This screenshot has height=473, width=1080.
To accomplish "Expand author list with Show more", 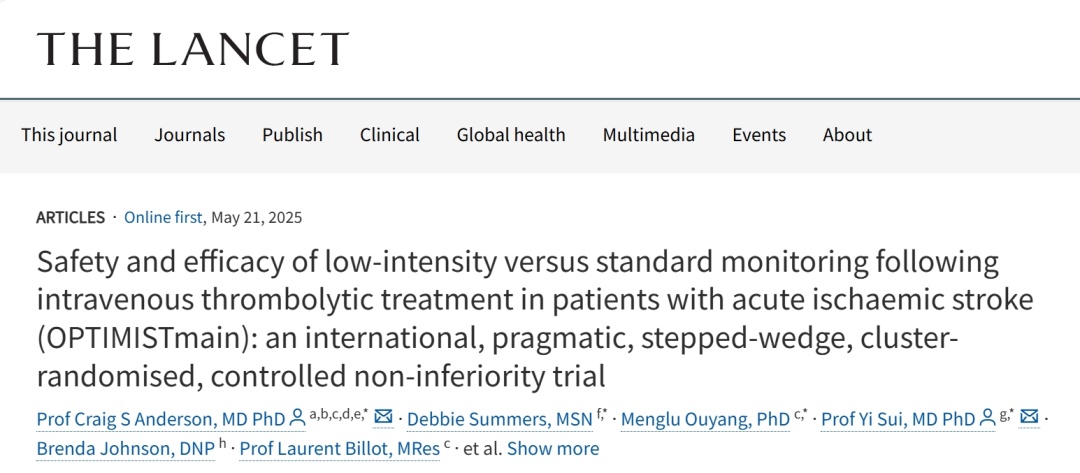I will pos(553,449).
